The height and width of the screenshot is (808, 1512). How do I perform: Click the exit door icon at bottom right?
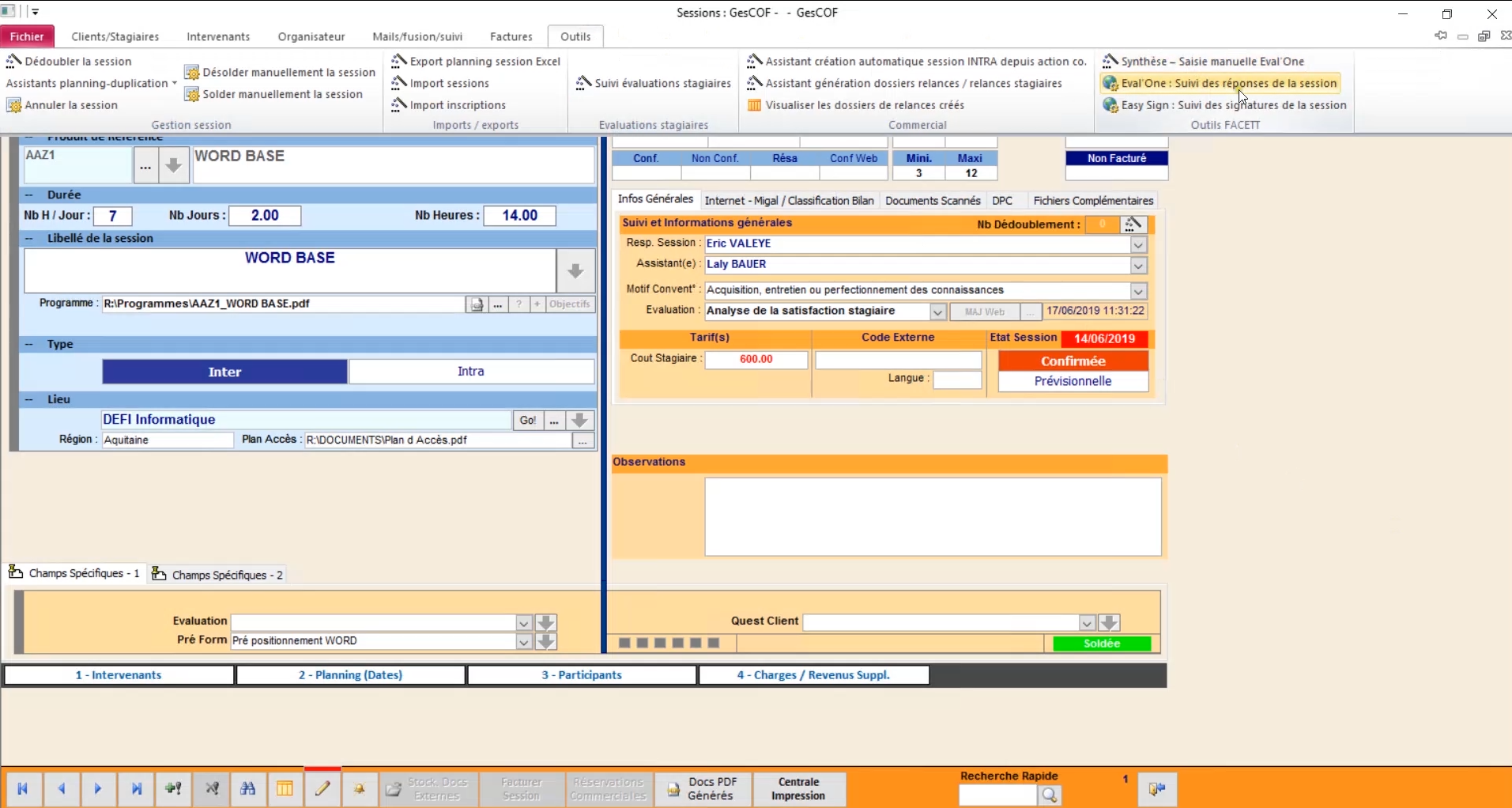pos(1157,788)
